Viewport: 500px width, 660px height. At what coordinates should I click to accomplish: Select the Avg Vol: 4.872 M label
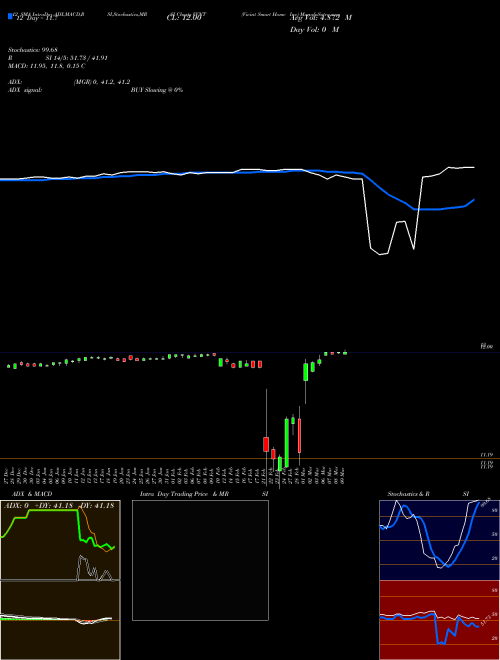tap(321, 18)
